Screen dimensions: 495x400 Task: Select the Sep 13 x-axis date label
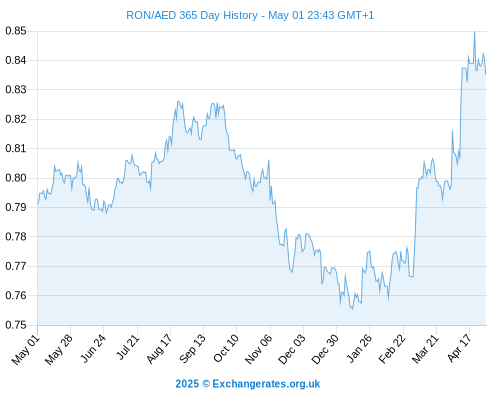pyautogui.click(x=192, y=349)
